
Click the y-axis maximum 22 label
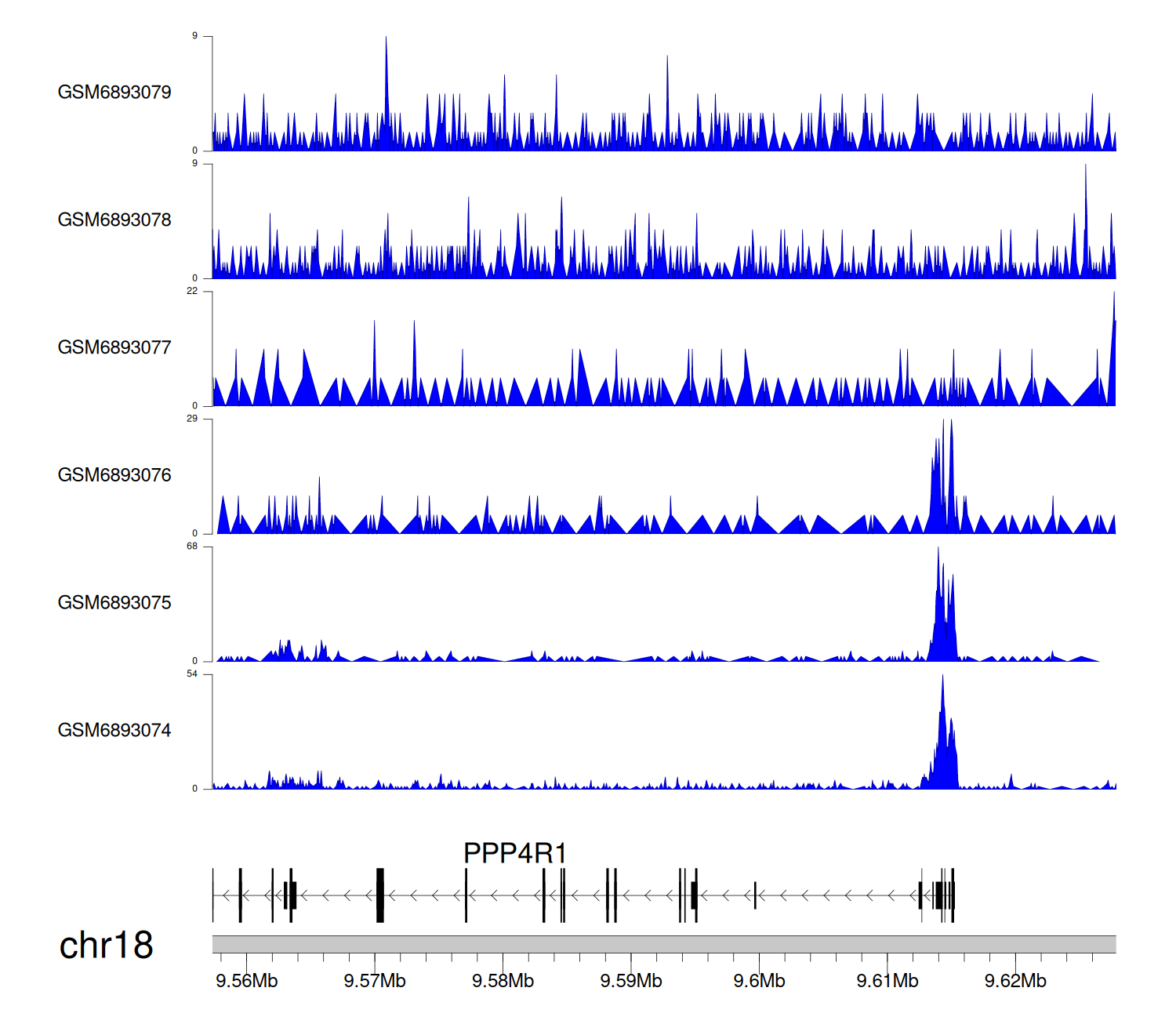(x=192, y=291)
